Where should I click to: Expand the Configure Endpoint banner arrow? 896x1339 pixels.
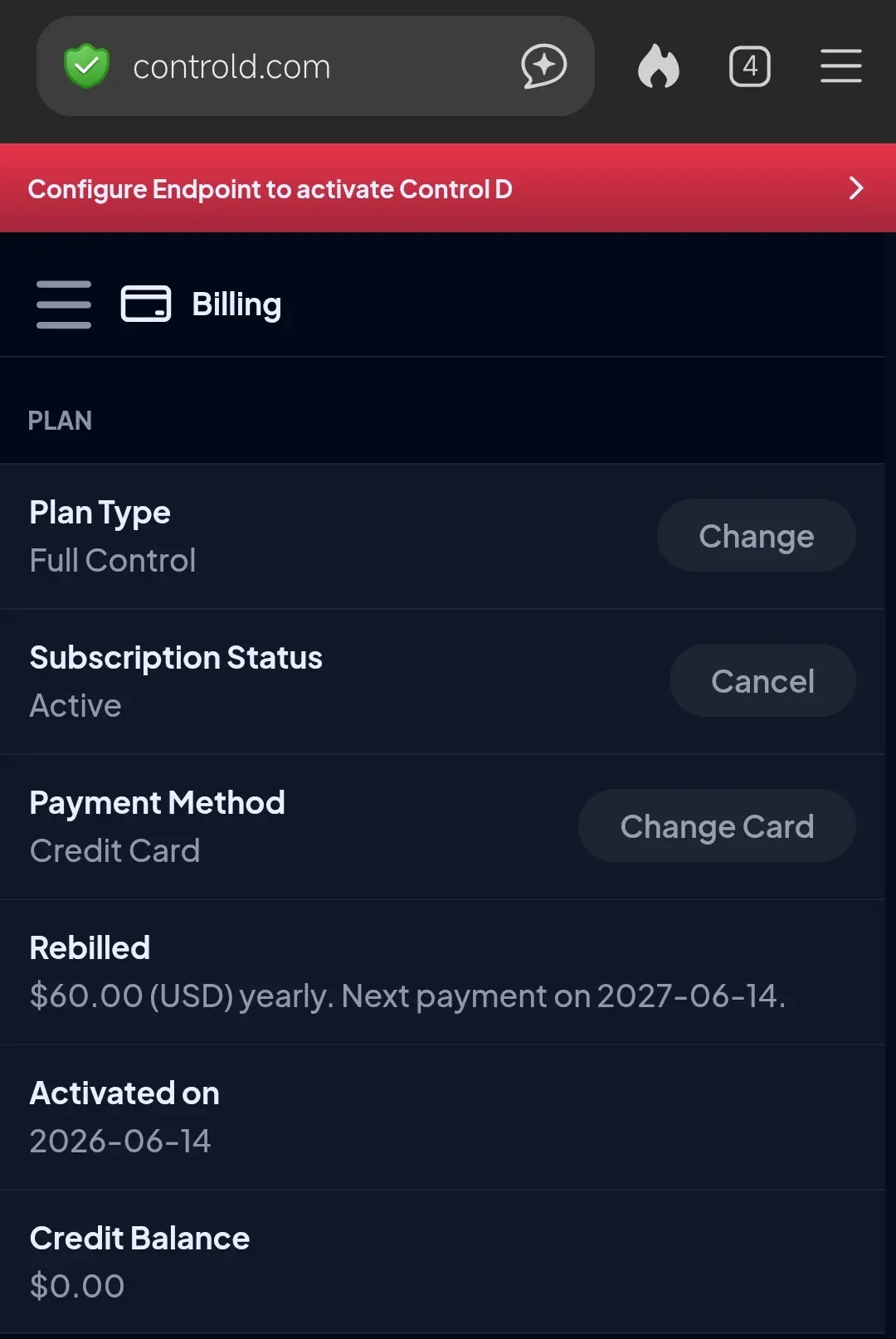click(856, 188)
